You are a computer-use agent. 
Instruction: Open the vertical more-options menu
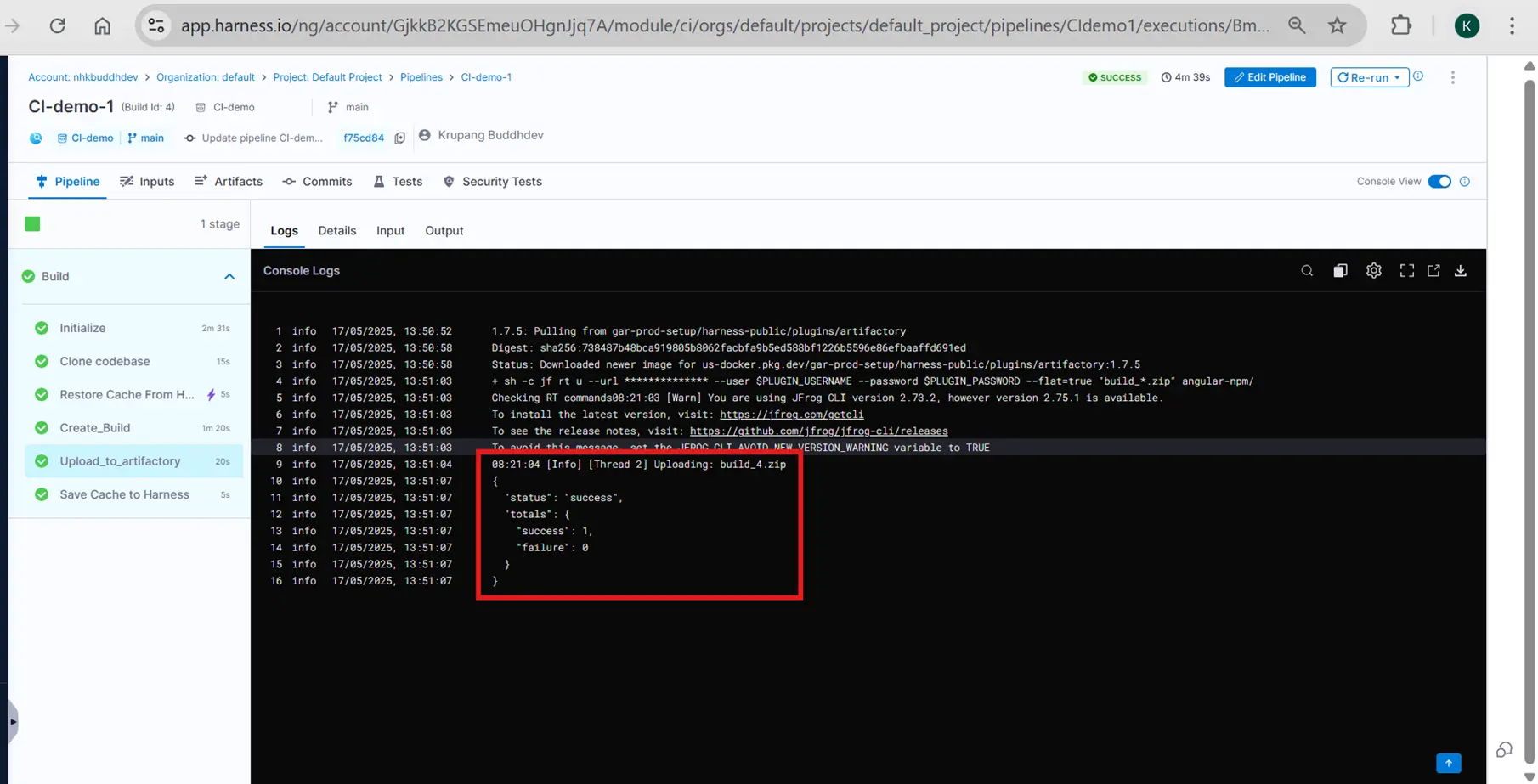1453,77
